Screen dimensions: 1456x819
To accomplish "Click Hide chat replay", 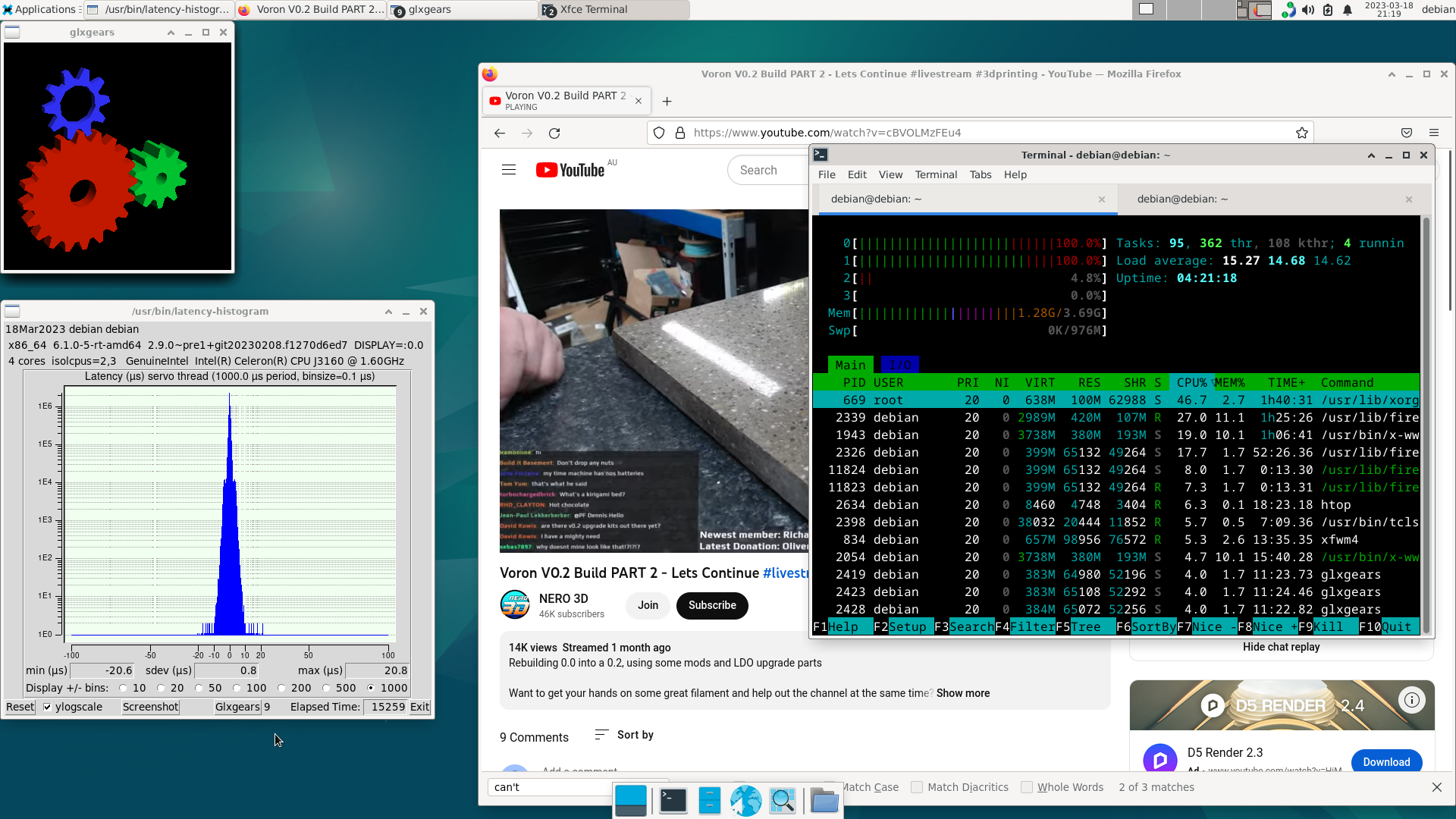I will (1281, 647).
